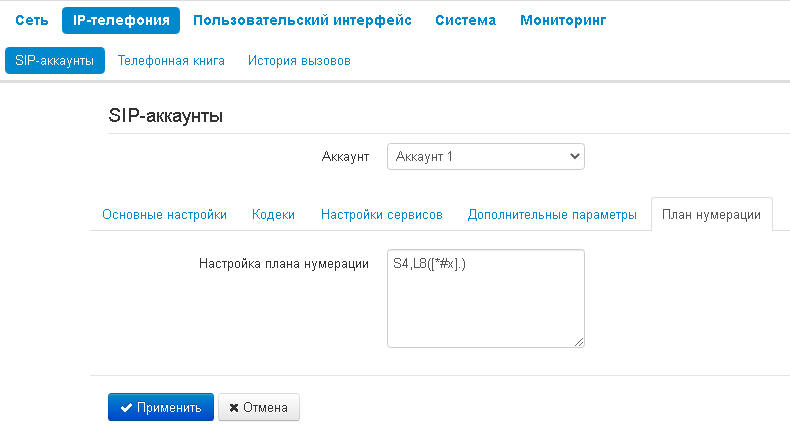The height and width of the screenshot is (427, 790).
Task: Go to Пользовательский интерфейс menu
Action: 302,20
